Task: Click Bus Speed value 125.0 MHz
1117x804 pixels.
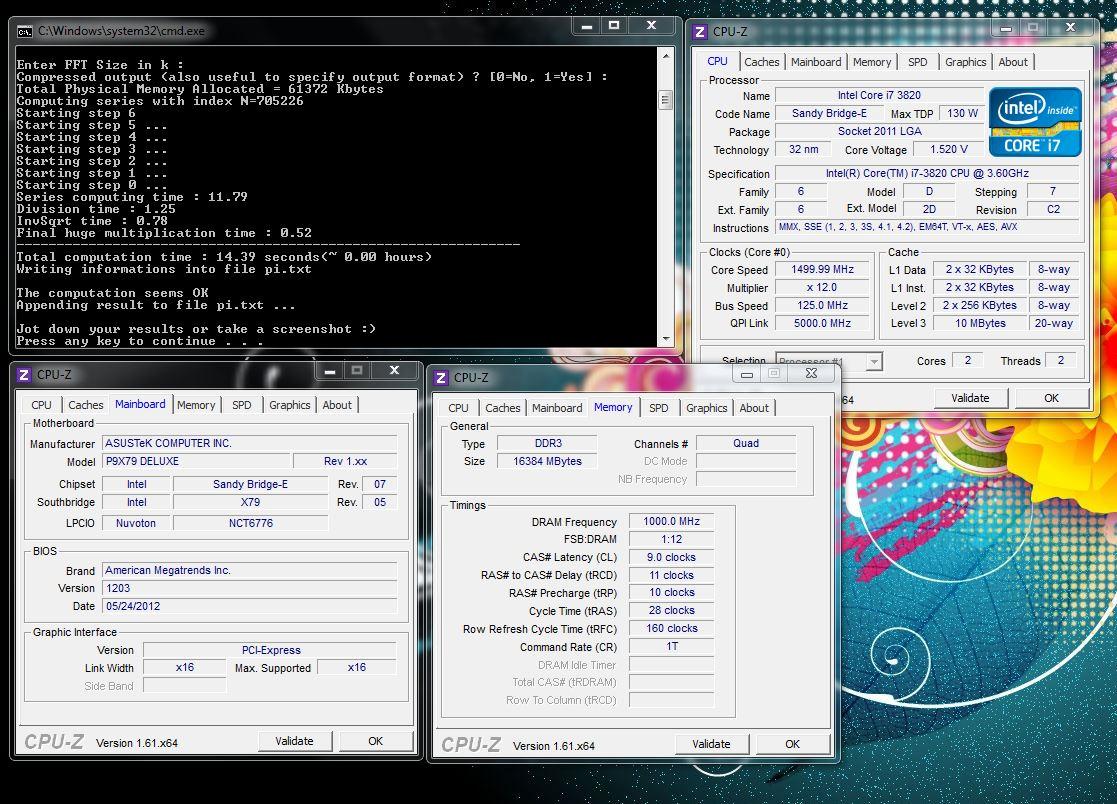Action: (x=822, y=306)
